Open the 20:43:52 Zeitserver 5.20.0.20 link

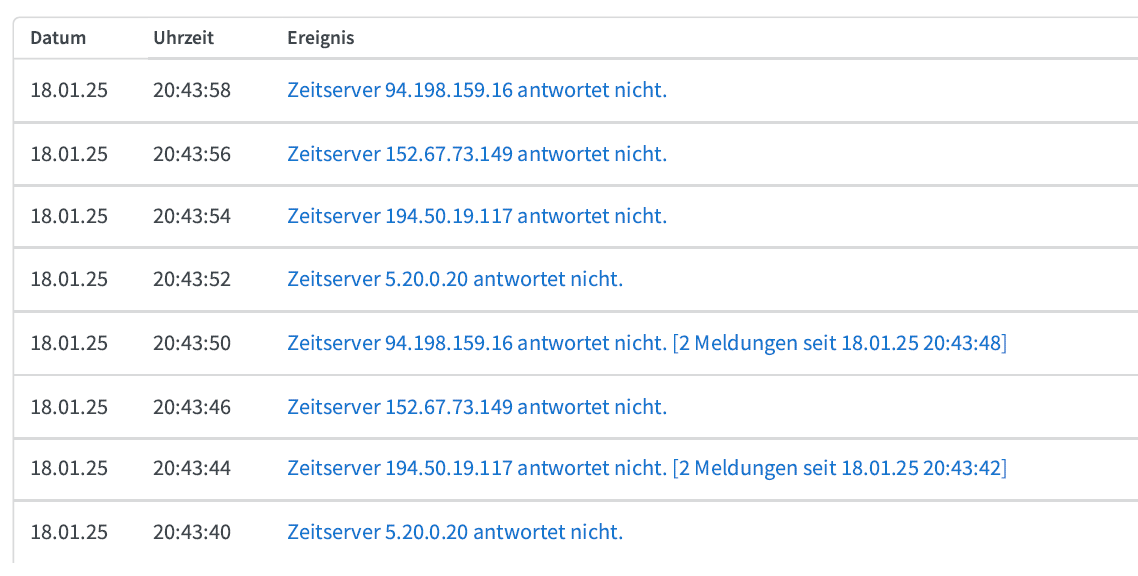coord(455,279)
